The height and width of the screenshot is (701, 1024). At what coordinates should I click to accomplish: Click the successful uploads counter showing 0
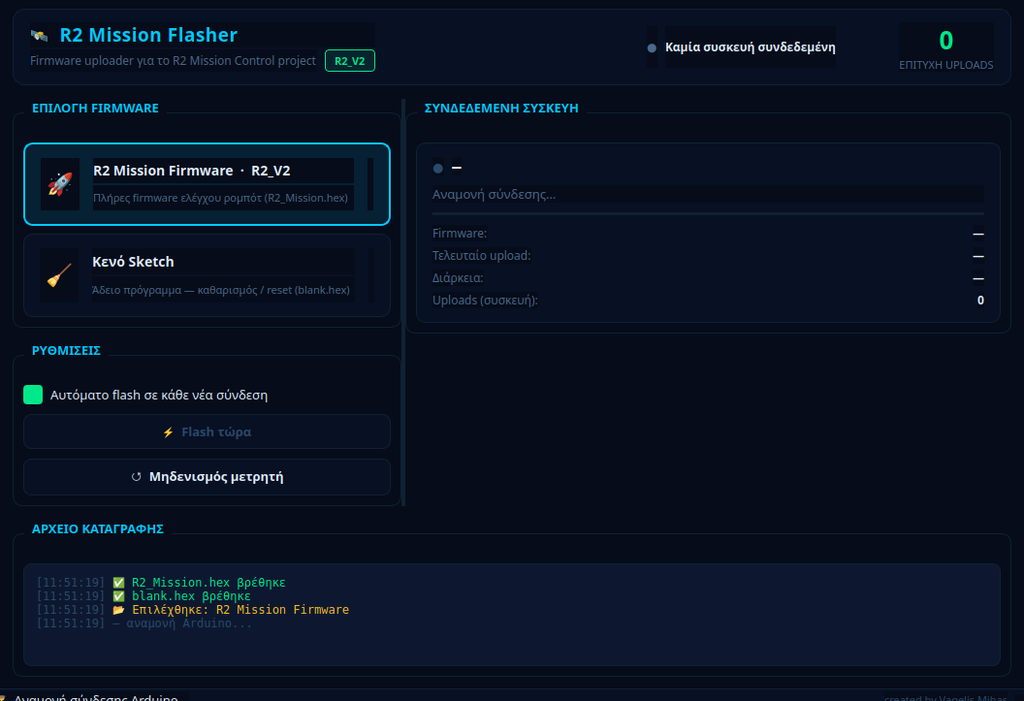click(x=946, y=41)
